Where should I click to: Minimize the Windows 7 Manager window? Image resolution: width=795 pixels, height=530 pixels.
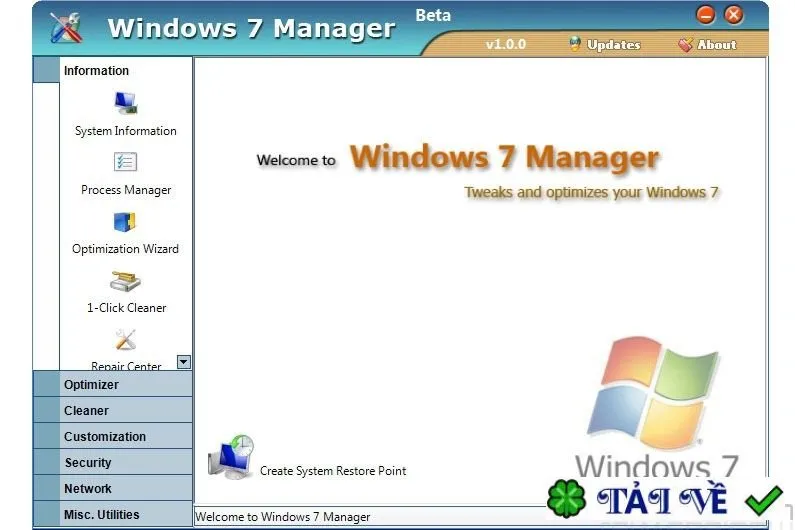click(705, 15)
